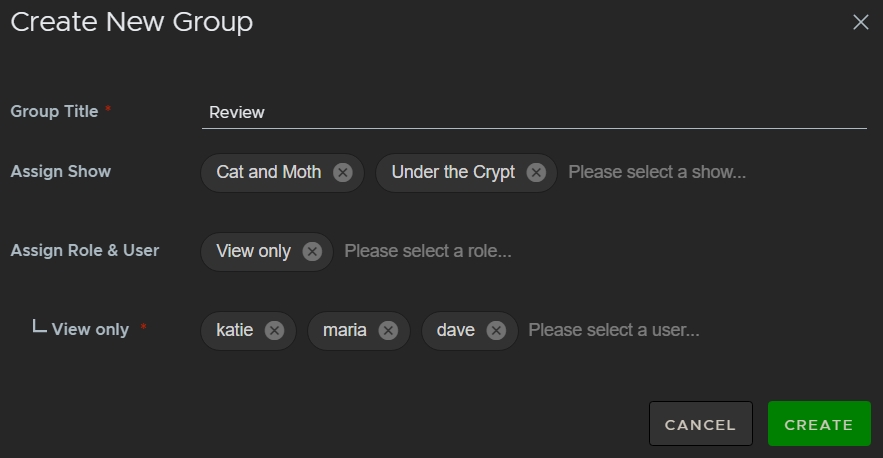Remove user dave via the x icon

click(x=496, y=330)
